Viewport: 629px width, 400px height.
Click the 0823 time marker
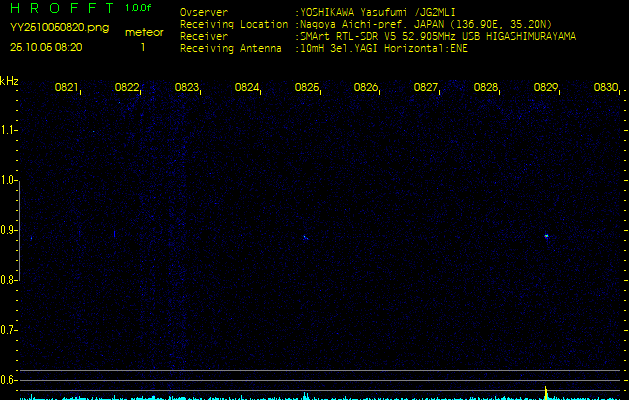pyautogui.click(x=187, y=87)
